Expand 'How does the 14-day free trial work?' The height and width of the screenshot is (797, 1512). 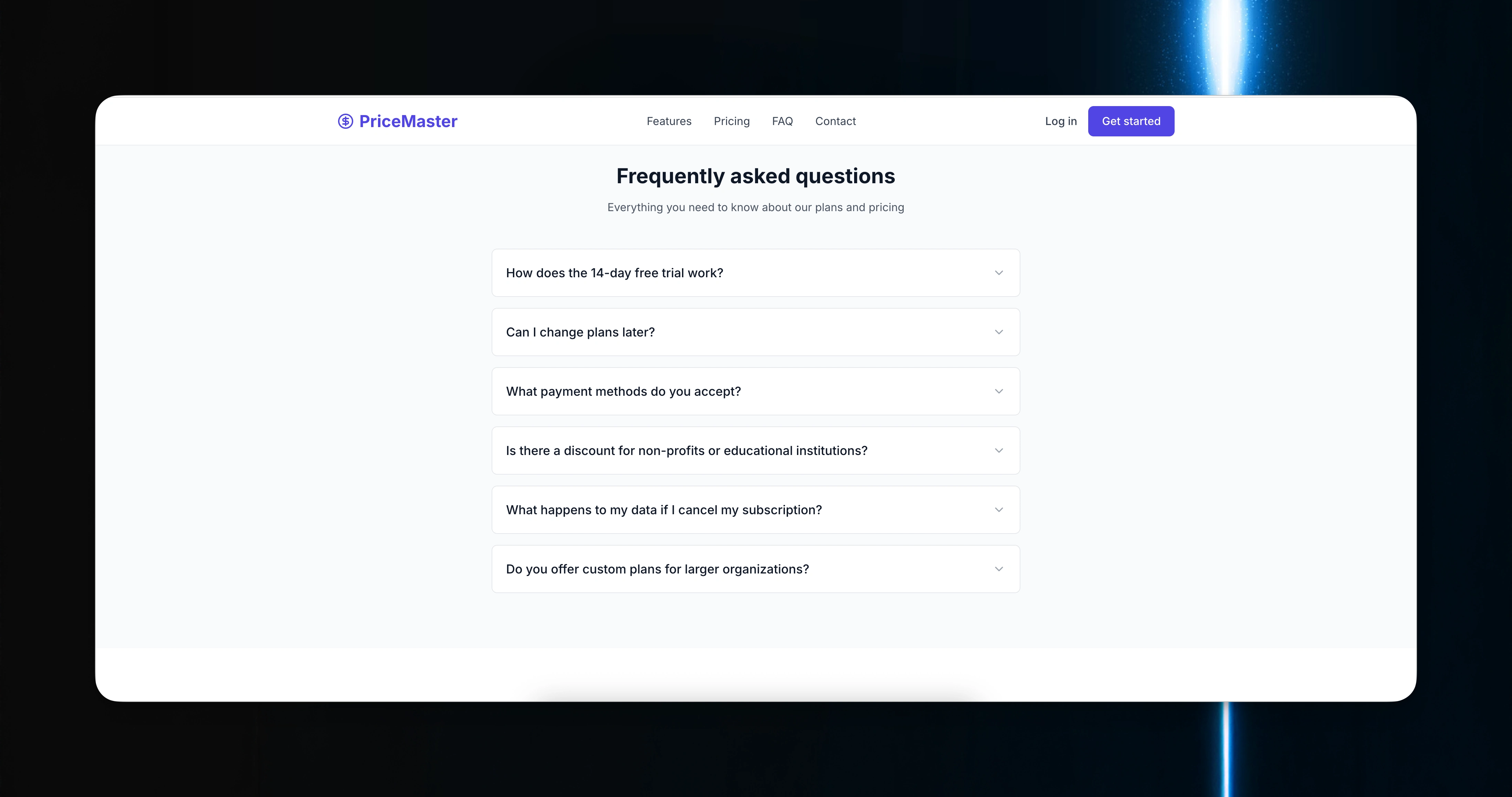615,273
